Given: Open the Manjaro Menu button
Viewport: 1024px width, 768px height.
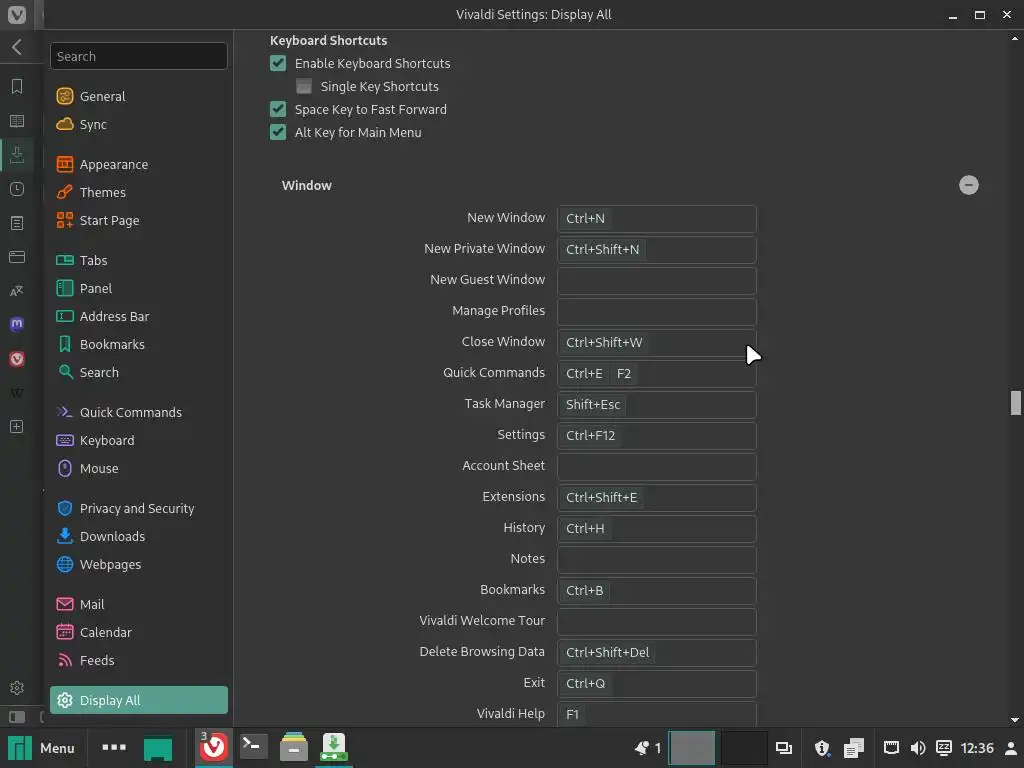Looking at the screenshot, I should (41, 748).
